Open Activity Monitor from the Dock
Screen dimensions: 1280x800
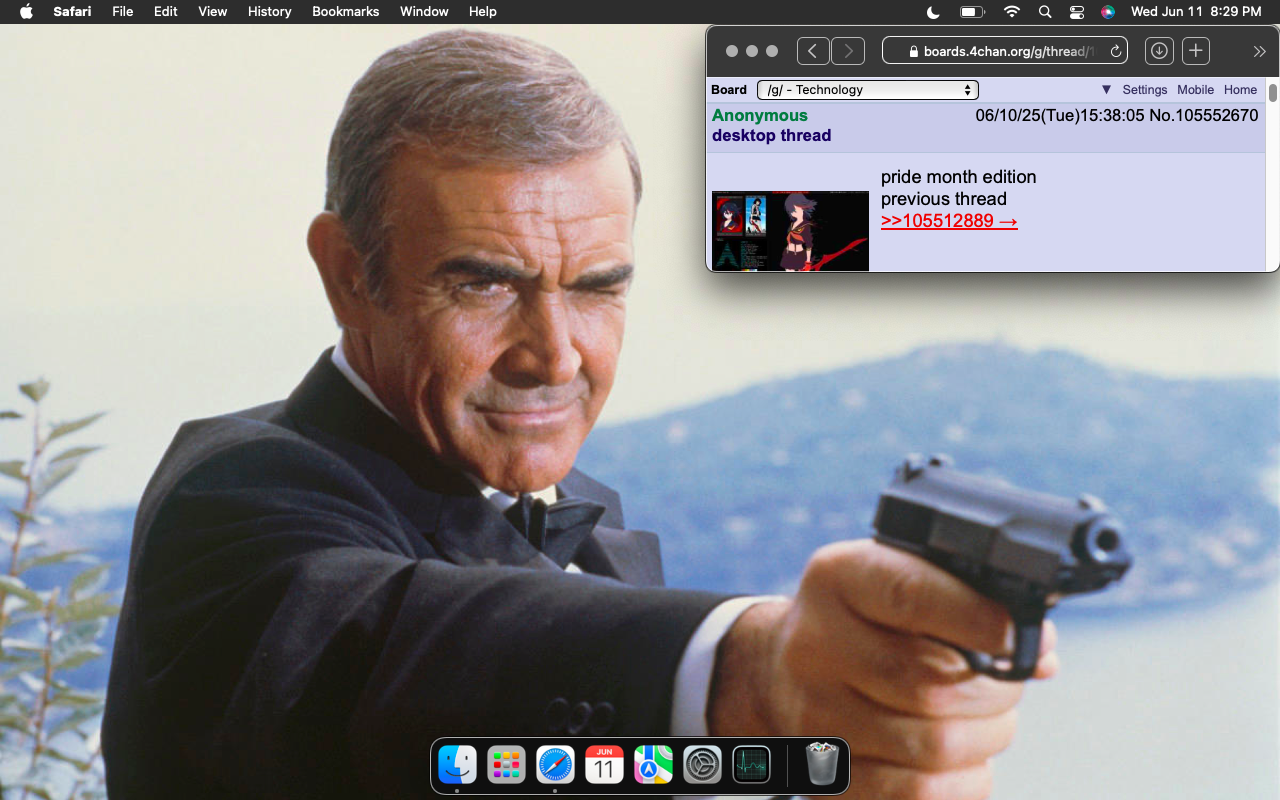[x=751, y=766]
